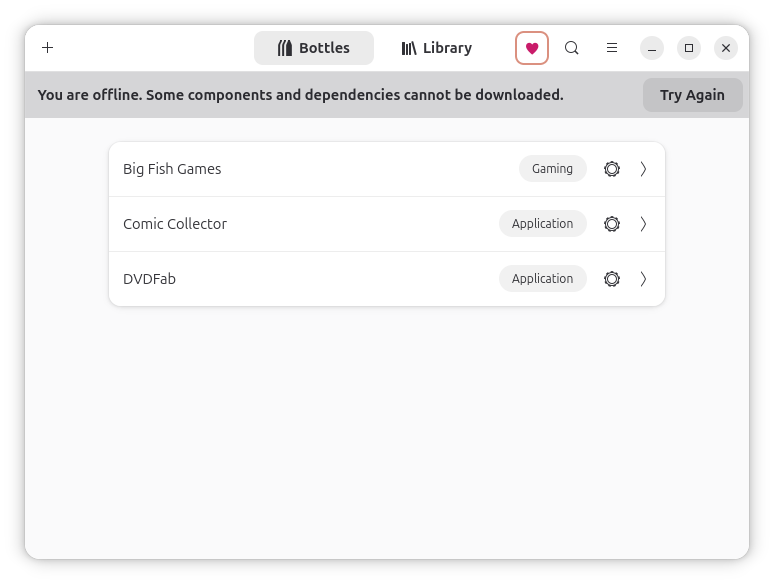This screenshot has width=774, height=584.
Task: Open the Big Fish Games bottle
Action: point(387,169)
